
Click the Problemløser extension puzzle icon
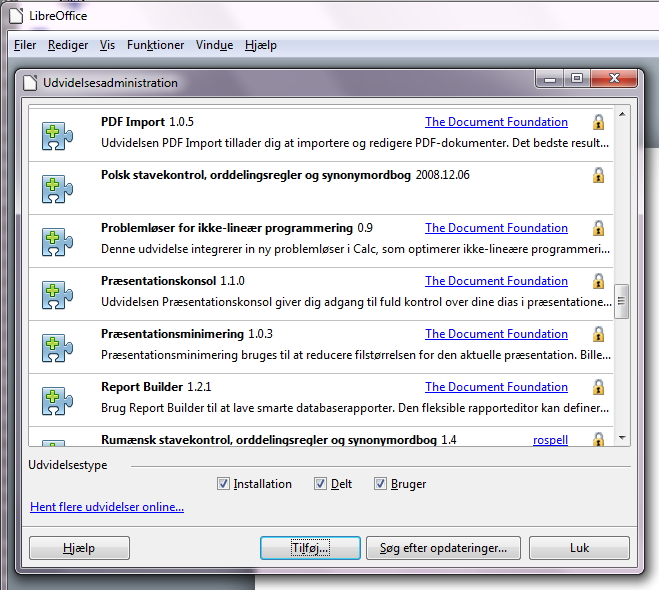(57, 242)
